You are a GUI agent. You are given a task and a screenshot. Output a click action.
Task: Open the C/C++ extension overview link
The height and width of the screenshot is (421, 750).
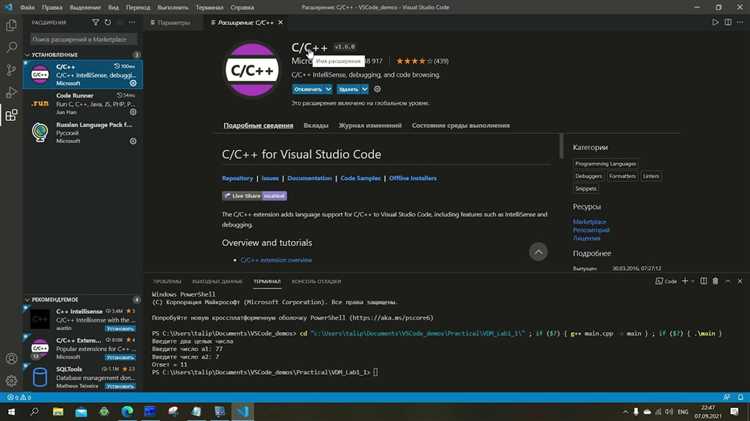click(276, 260)
